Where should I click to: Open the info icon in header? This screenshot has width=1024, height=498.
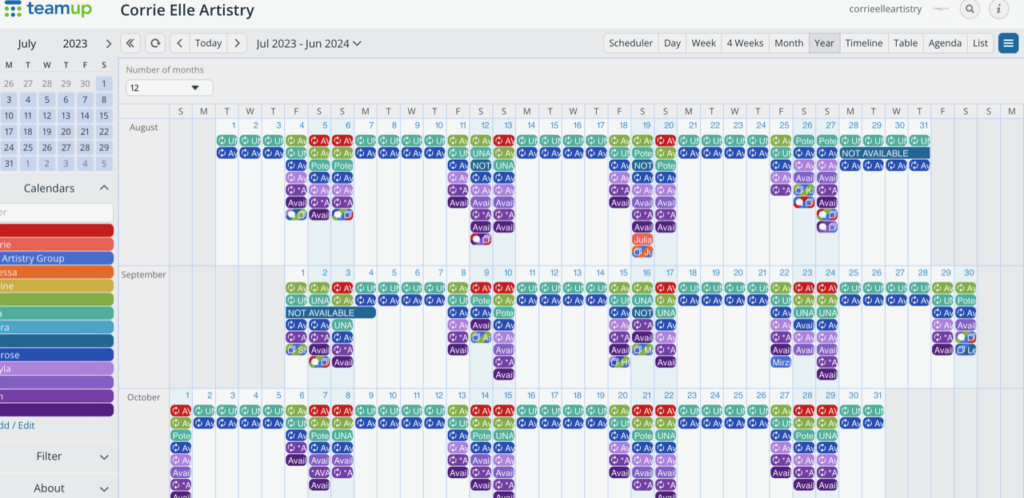click(998, 9)
